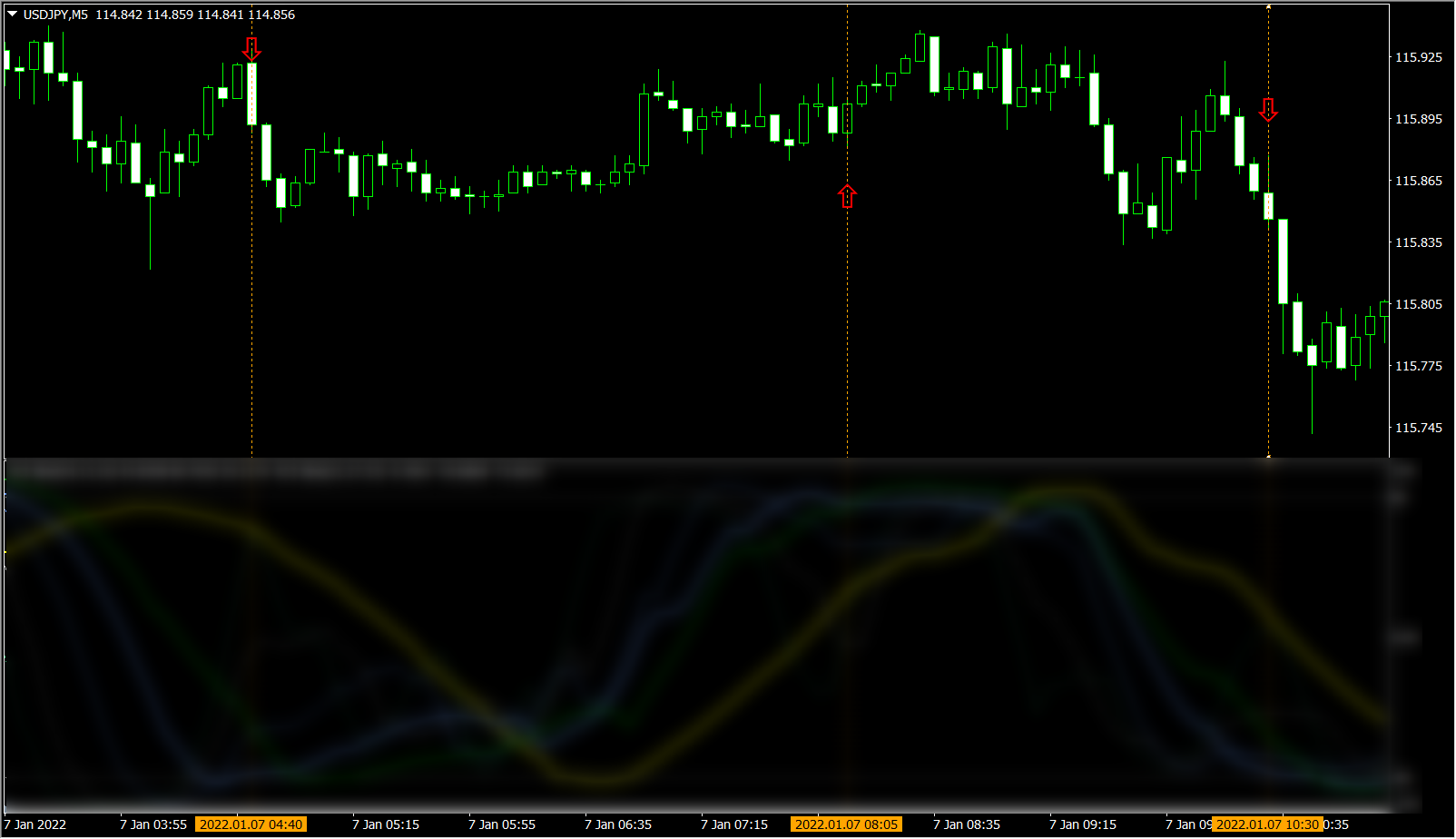1456x839 pixels.
Task: Click the 7 Jan 03:55 time axis label
Action: [153, 824]
